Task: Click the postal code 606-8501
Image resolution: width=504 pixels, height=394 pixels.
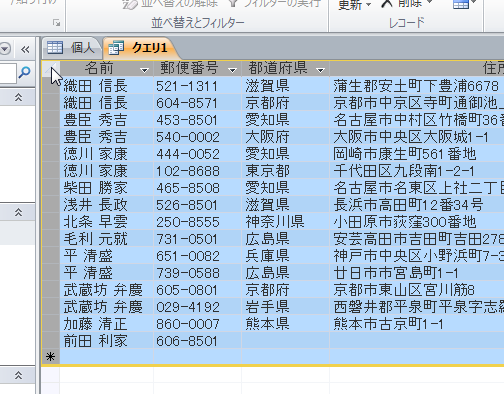Action: [x=198, y=341]
